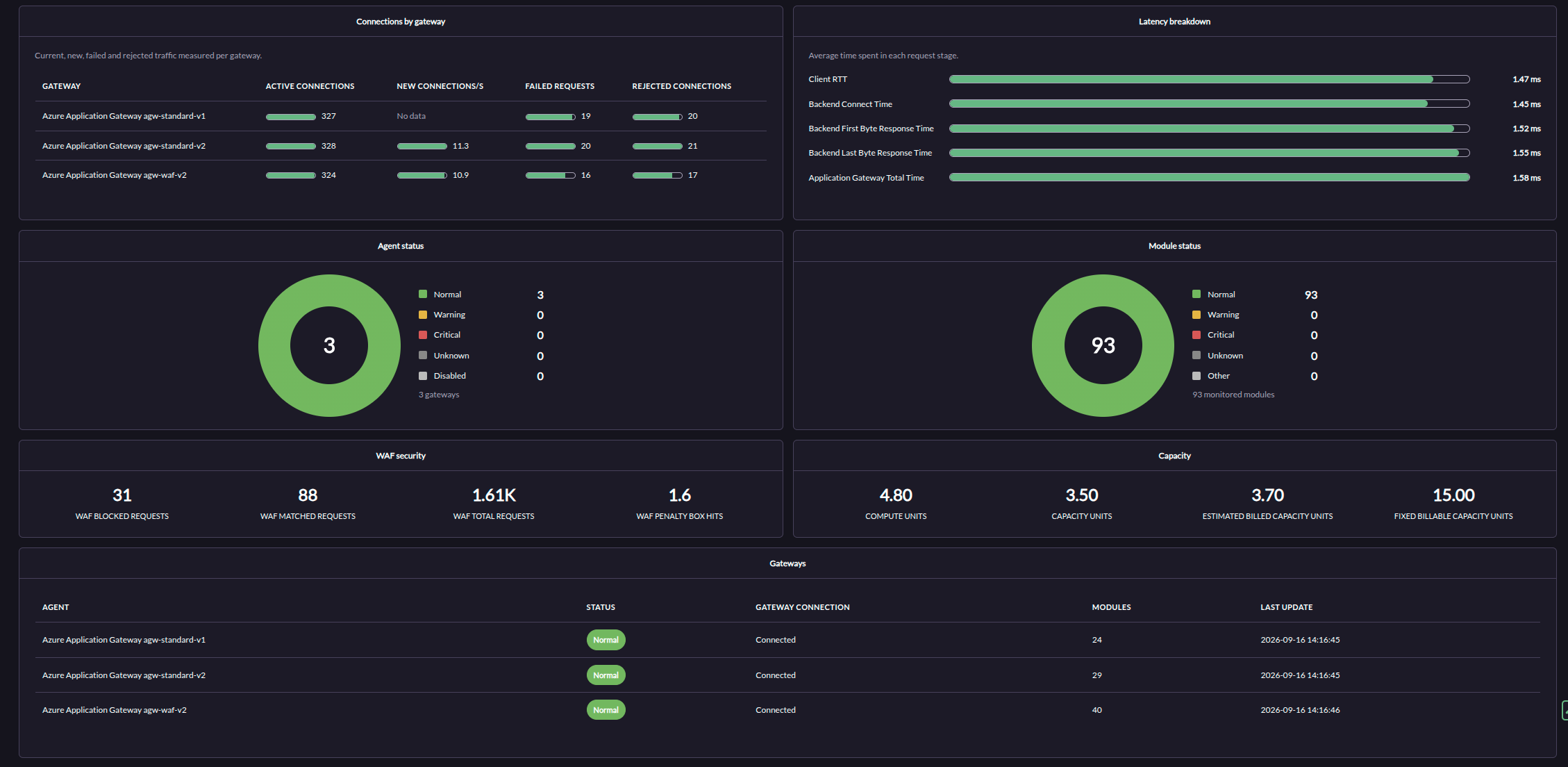Click the Normal status badge for agw-waf-v2
This screenshot has width=1568, height=767.
pyautogui.click(x=606, y=710)
